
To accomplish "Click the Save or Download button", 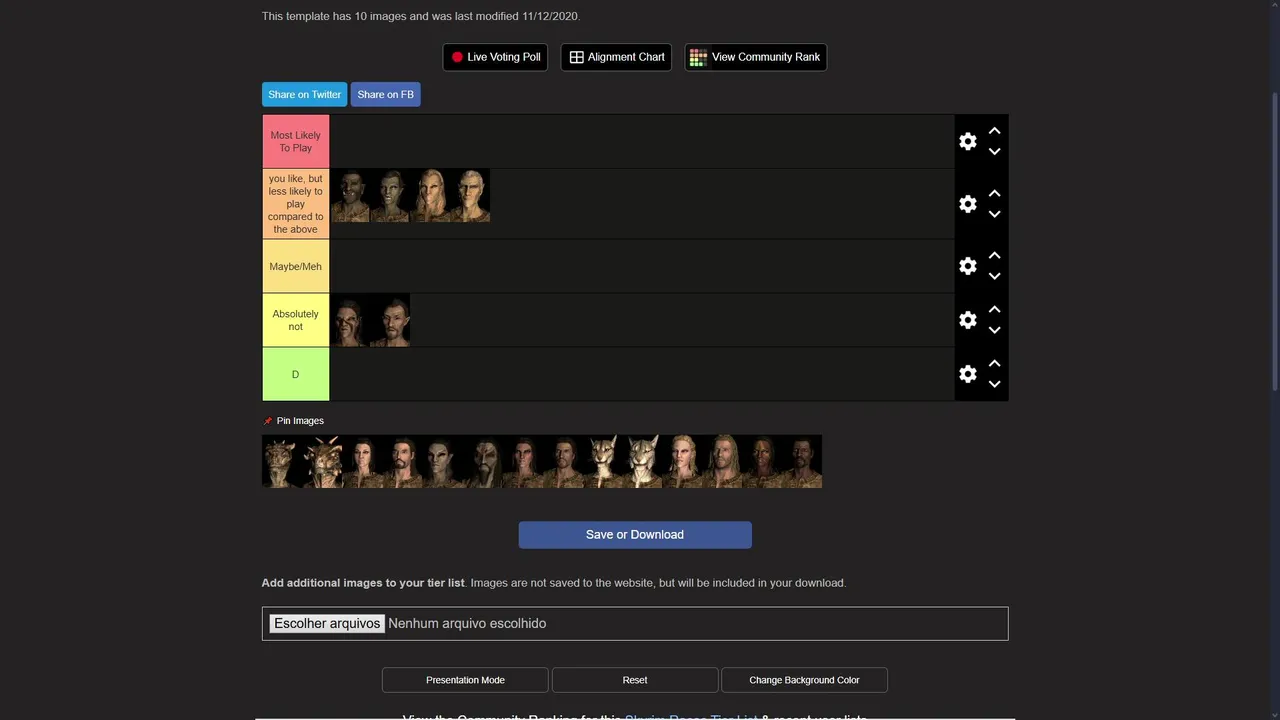I will pos(635,535).
